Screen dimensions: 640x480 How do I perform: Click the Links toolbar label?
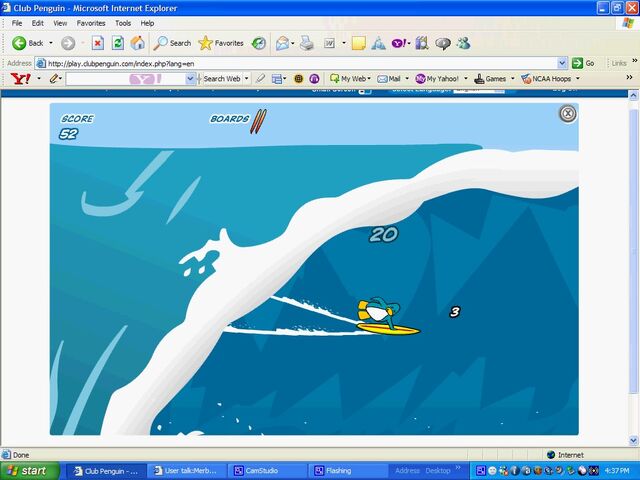point(619,63)
